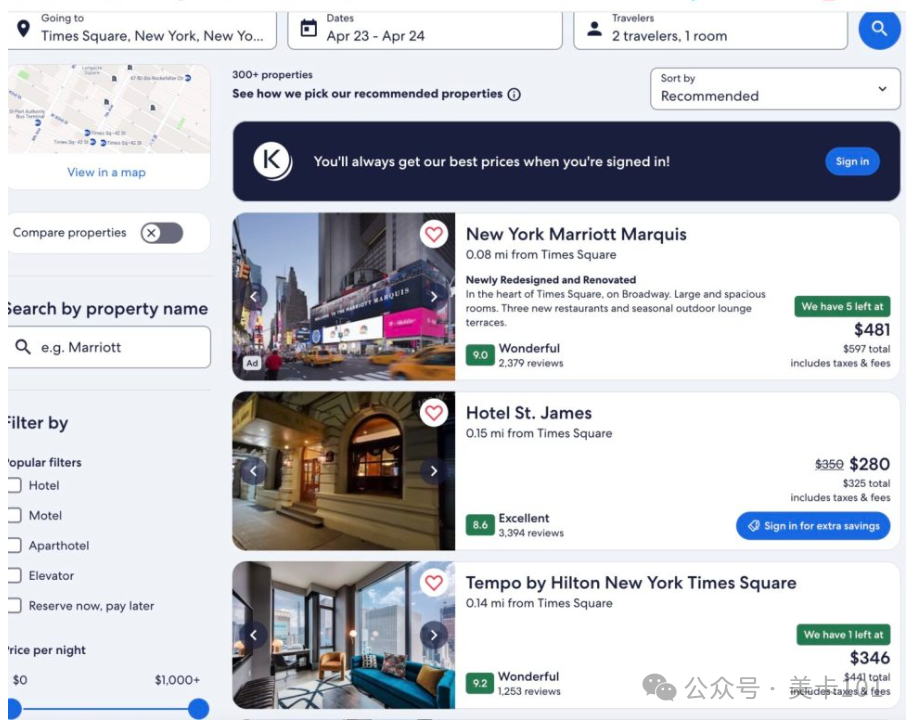Open the View in a map link
The image size is (913, 725).
[106, 172]
